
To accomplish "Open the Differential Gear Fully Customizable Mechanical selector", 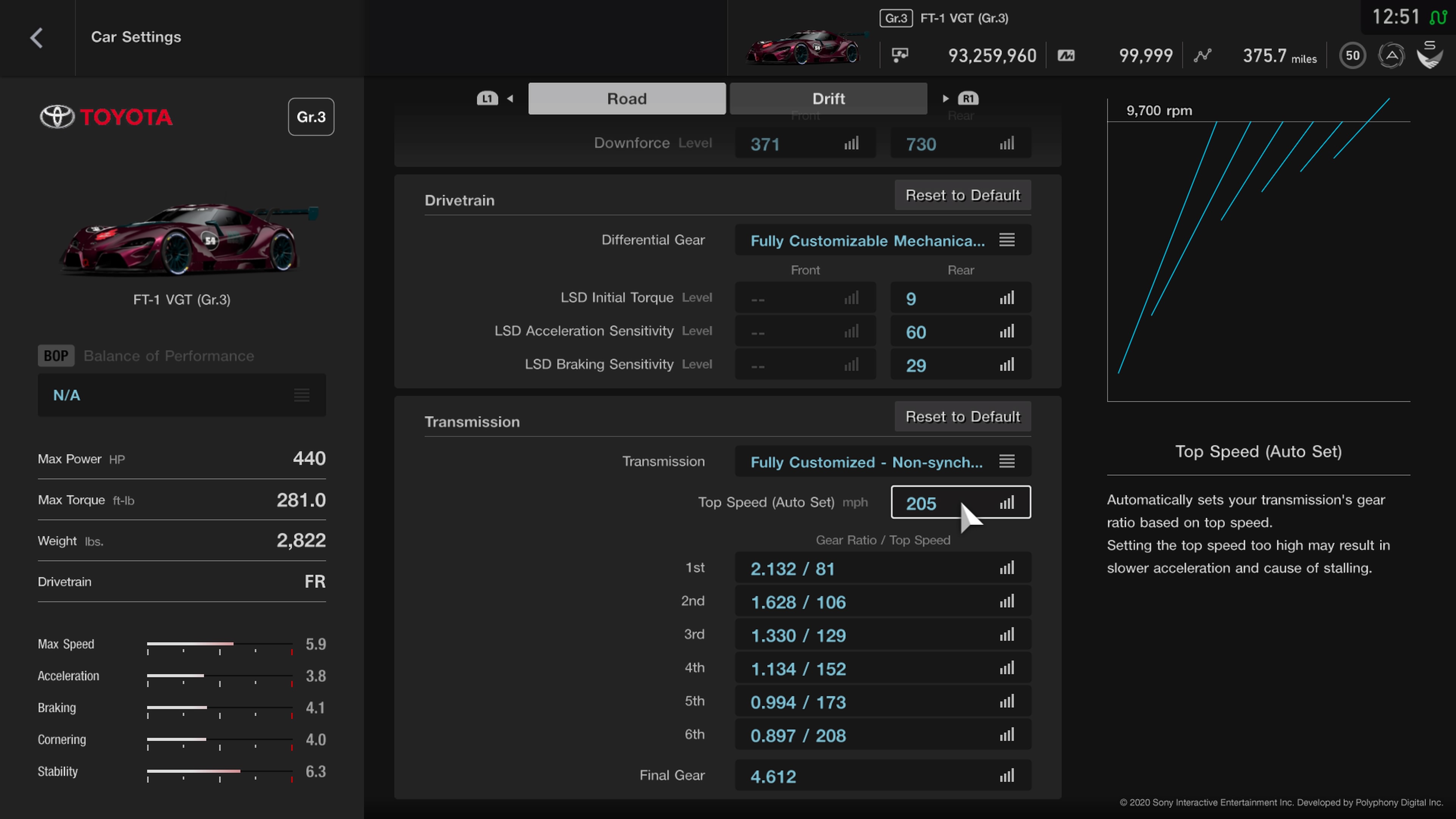I will 883,240.
